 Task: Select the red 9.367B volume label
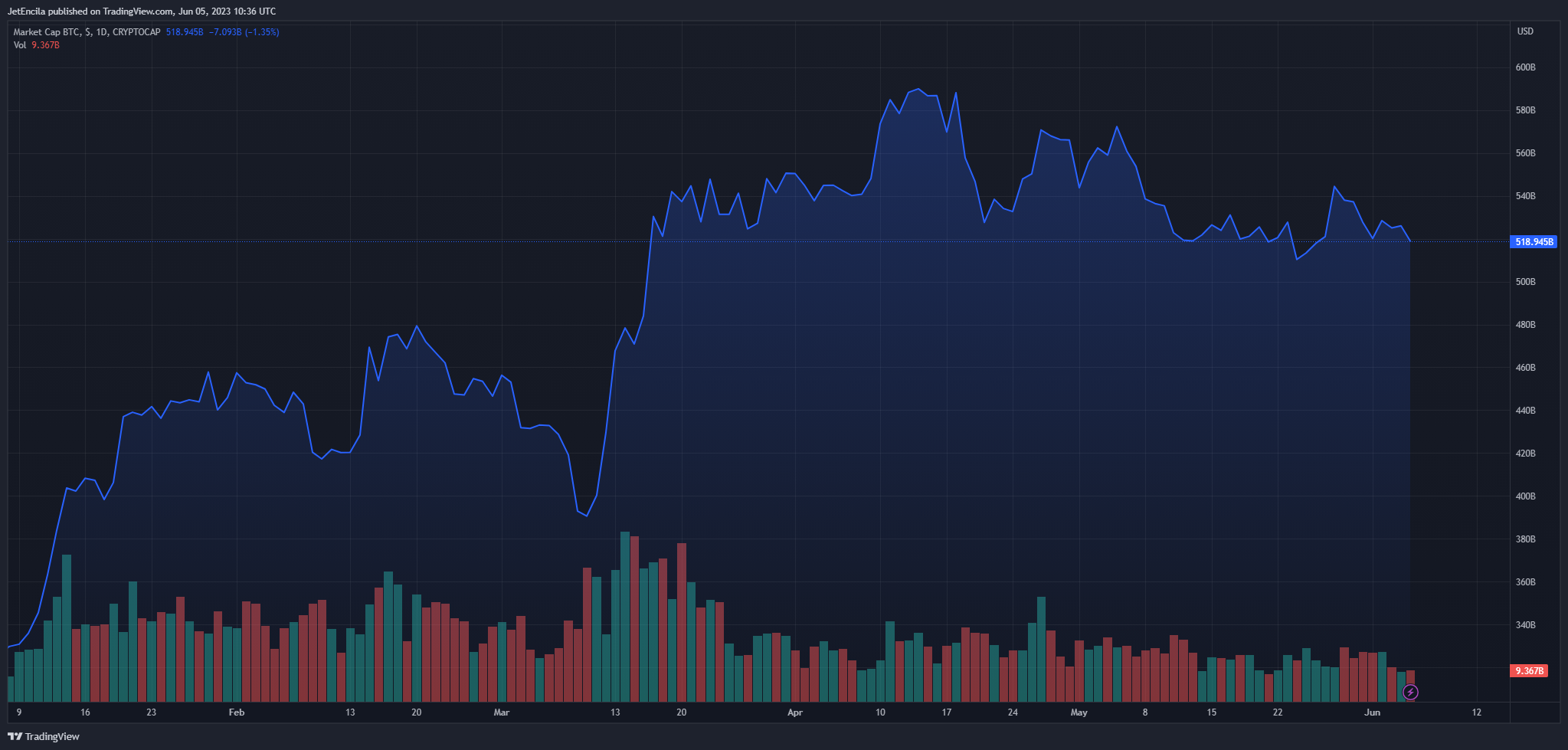point(1529,671)
